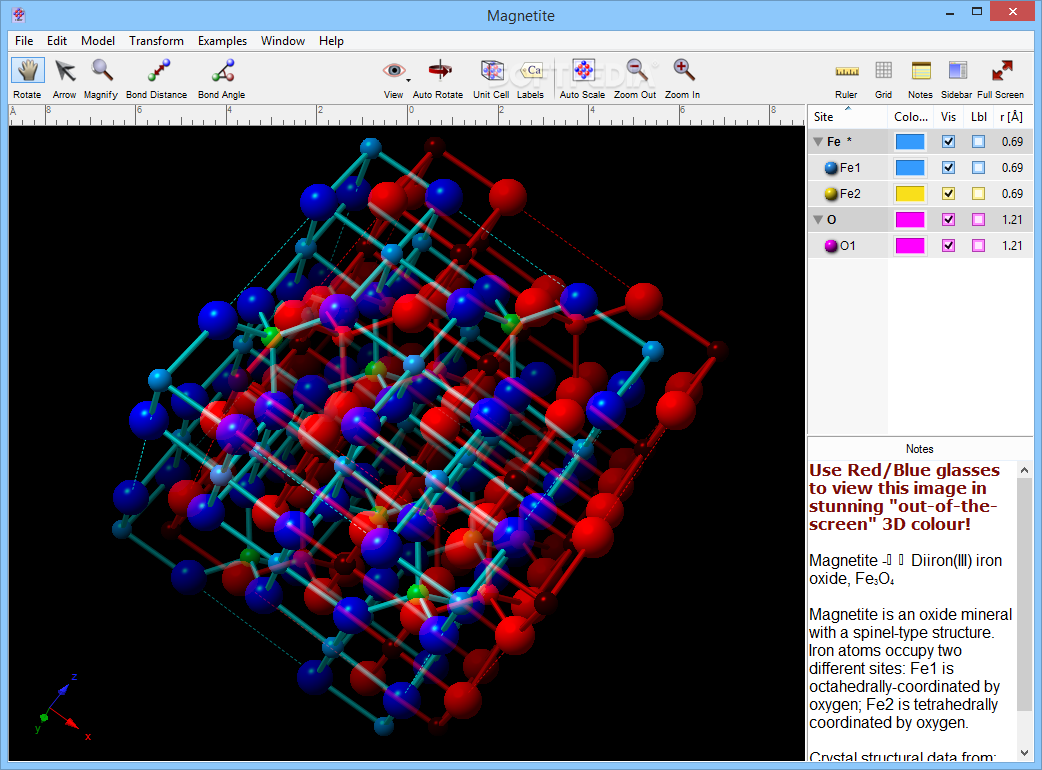Uncheck visibility for O1 site
The image size is (1042, 770).
tap(948, 245)
